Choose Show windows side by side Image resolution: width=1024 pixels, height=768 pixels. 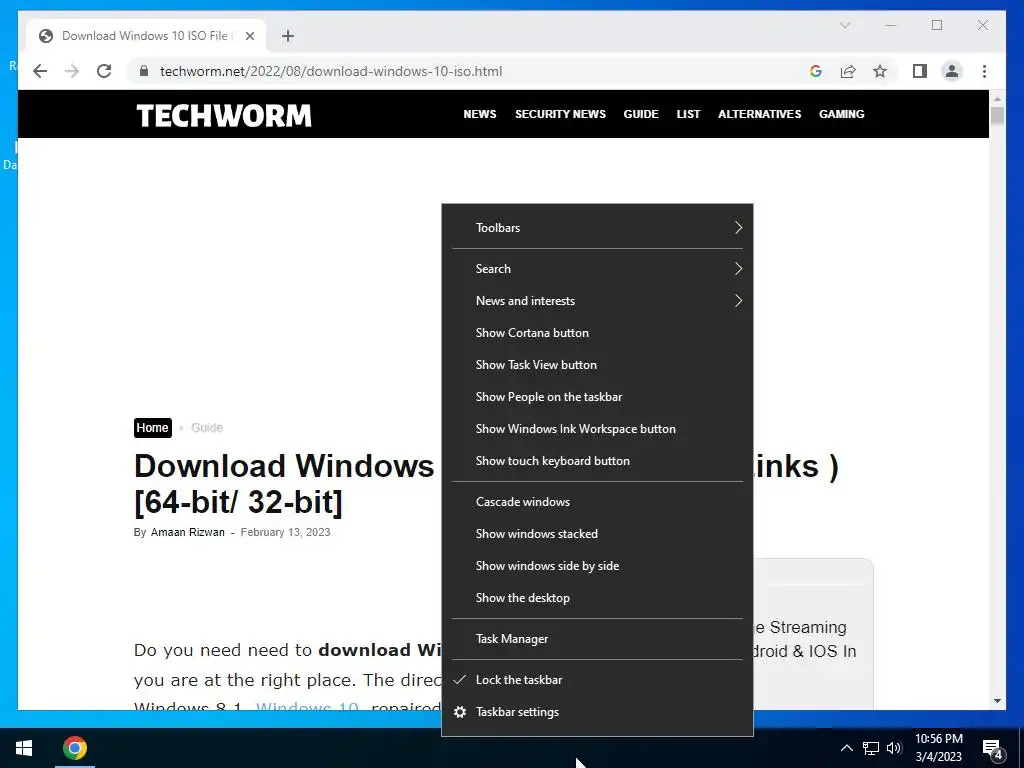tap(598, 566)
